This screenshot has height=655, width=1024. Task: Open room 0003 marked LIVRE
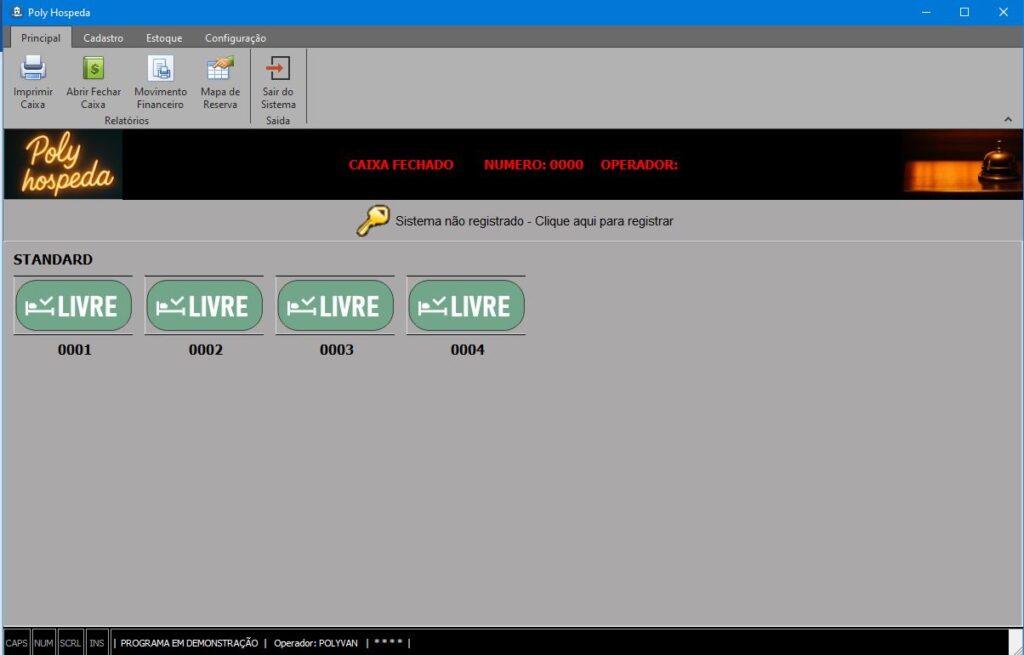point(335,306)
